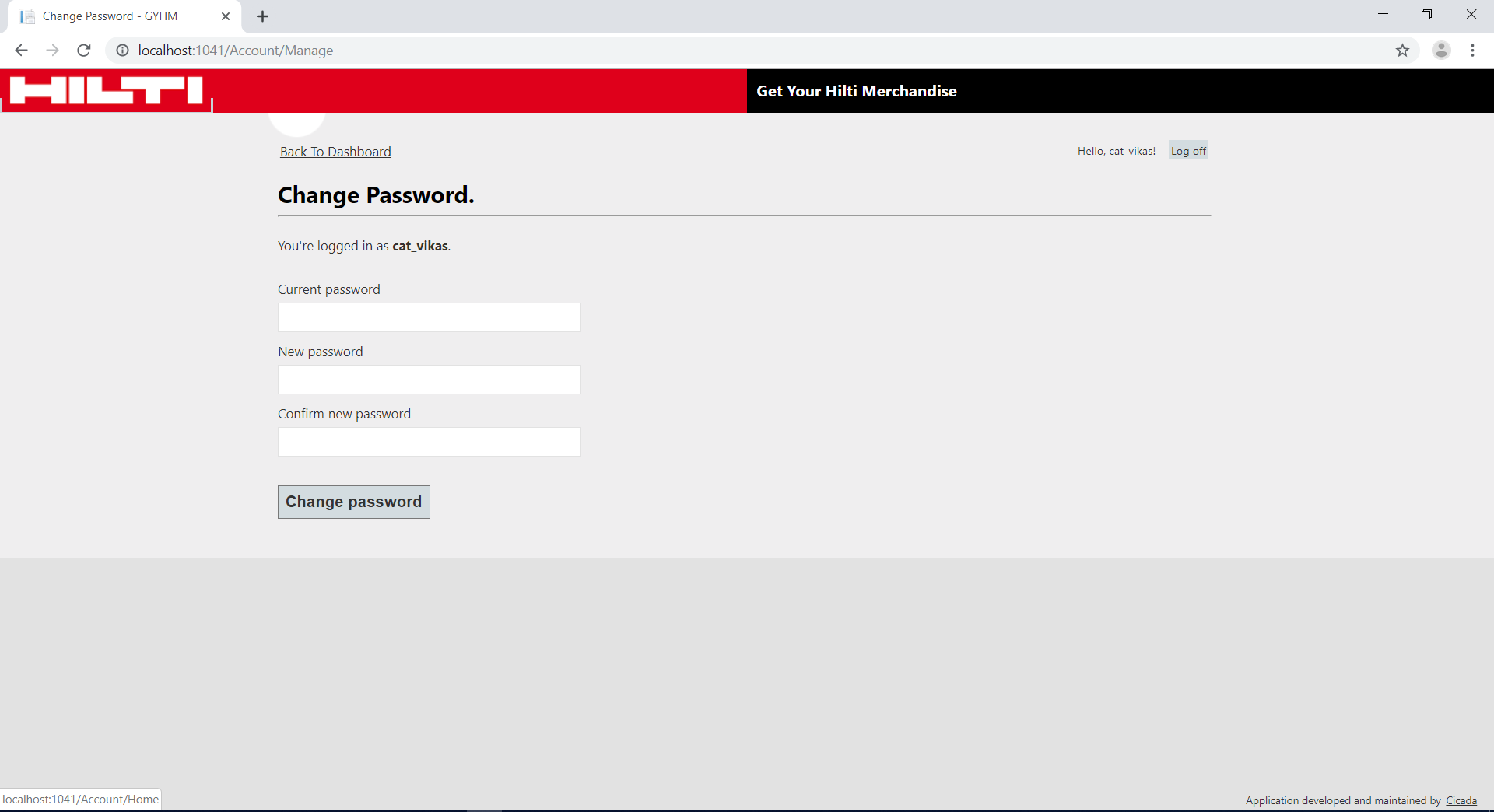Image resolution: width=1494 pixels, height=812 pixels.
Task: Click the New password label
Action: pos(321,352)
